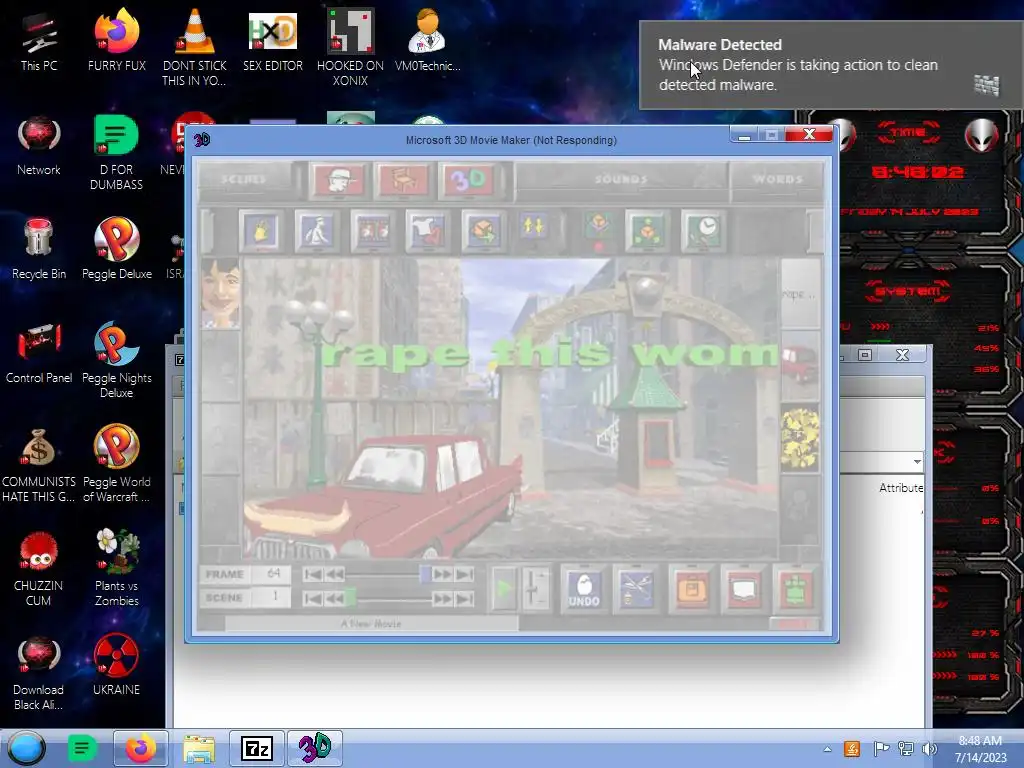Choose the yellow up-down arrows tool
1024x768 pixels.
point(534,229)
